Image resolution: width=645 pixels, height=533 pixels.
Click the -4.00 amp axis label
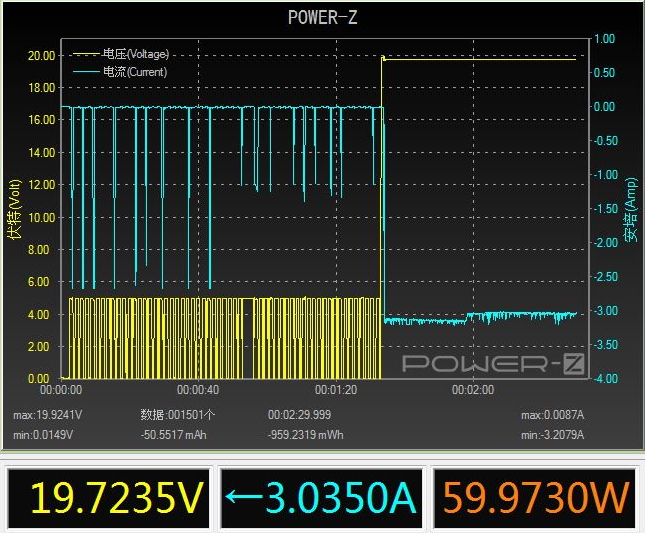pyautogui.click(x=606, y=378)
